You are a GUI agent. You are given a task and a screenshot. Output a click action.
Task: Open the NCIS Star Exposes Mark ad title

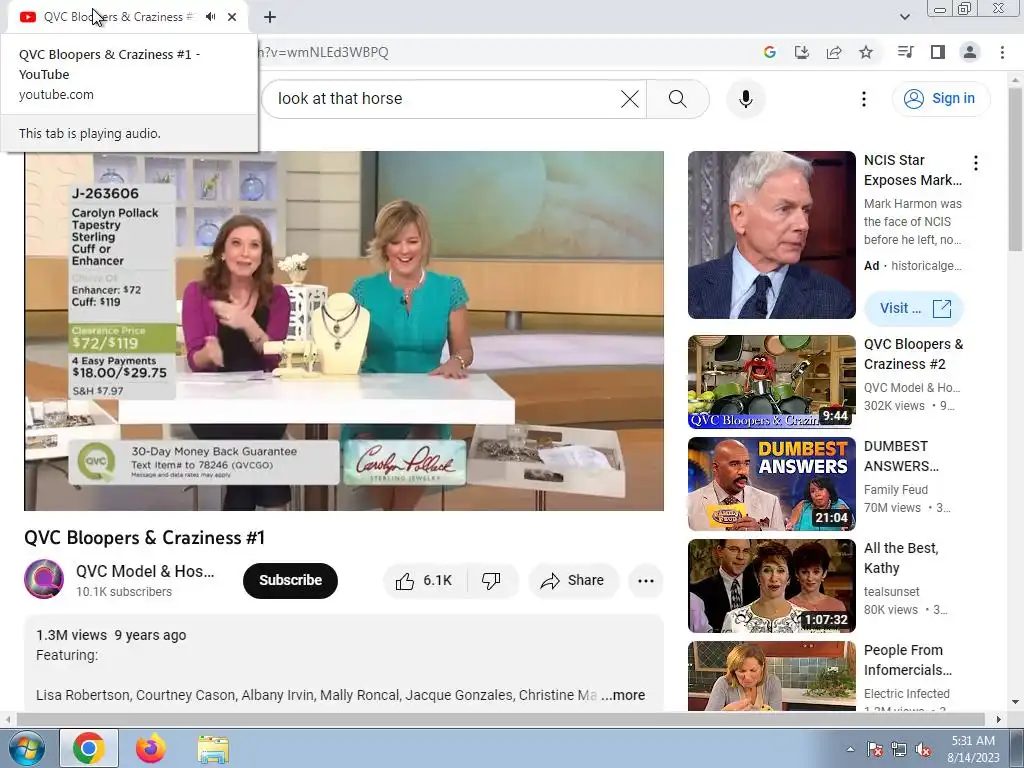tap(912, 170)
